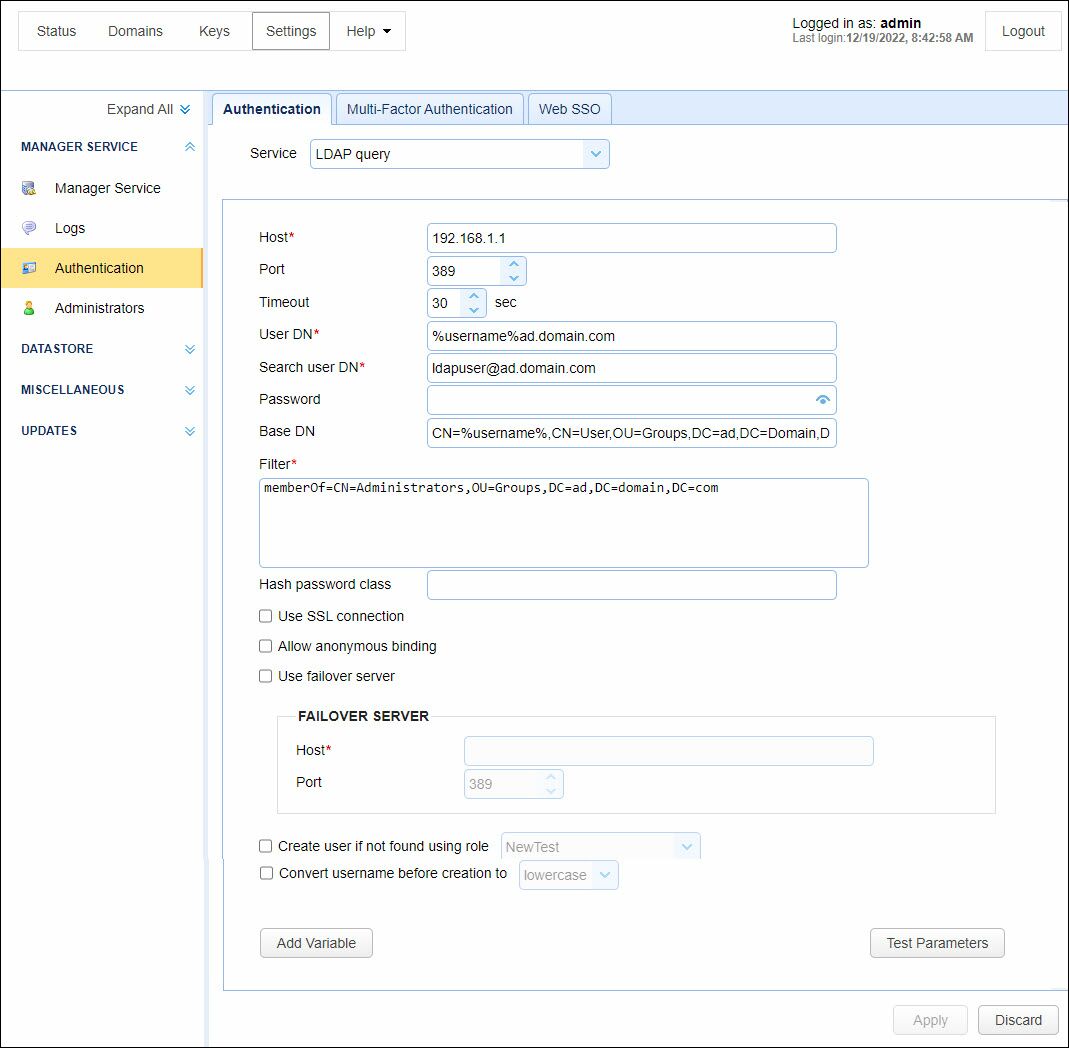The height and width of the screenshot is (1048, 1069).
Task: Switch to the Web SSO tab
Action: pyautogui.click(x=569, y=109)
